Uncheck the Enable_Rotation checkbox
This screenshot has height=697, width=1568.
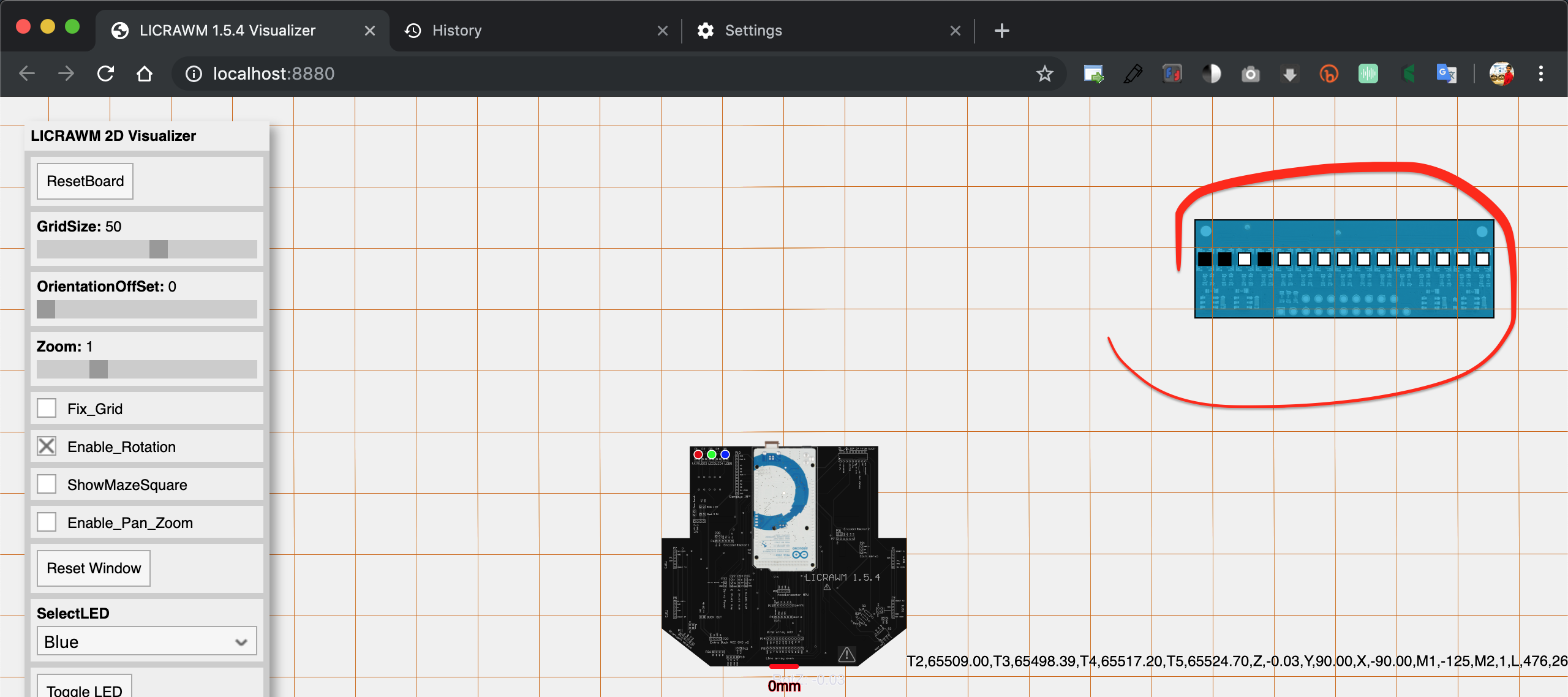tap(47, 446)
